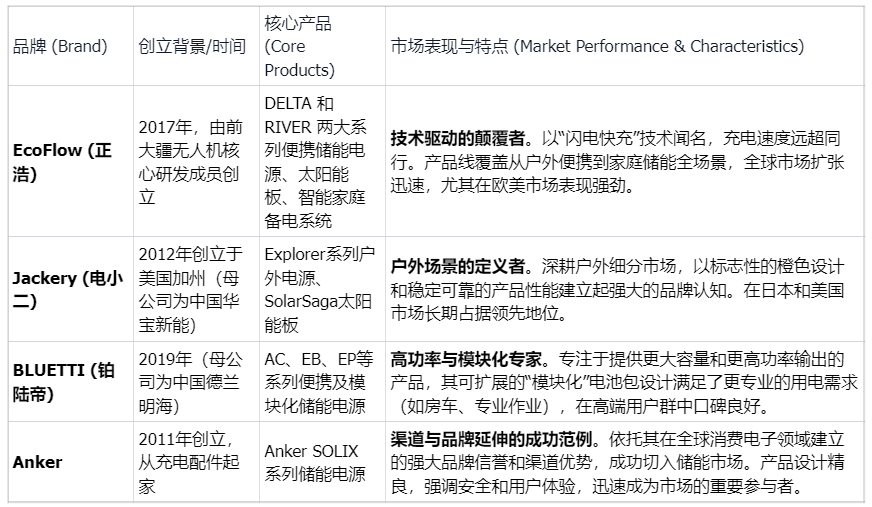Select the EcoFlow (正浩) brand cell

pos(62,162)
